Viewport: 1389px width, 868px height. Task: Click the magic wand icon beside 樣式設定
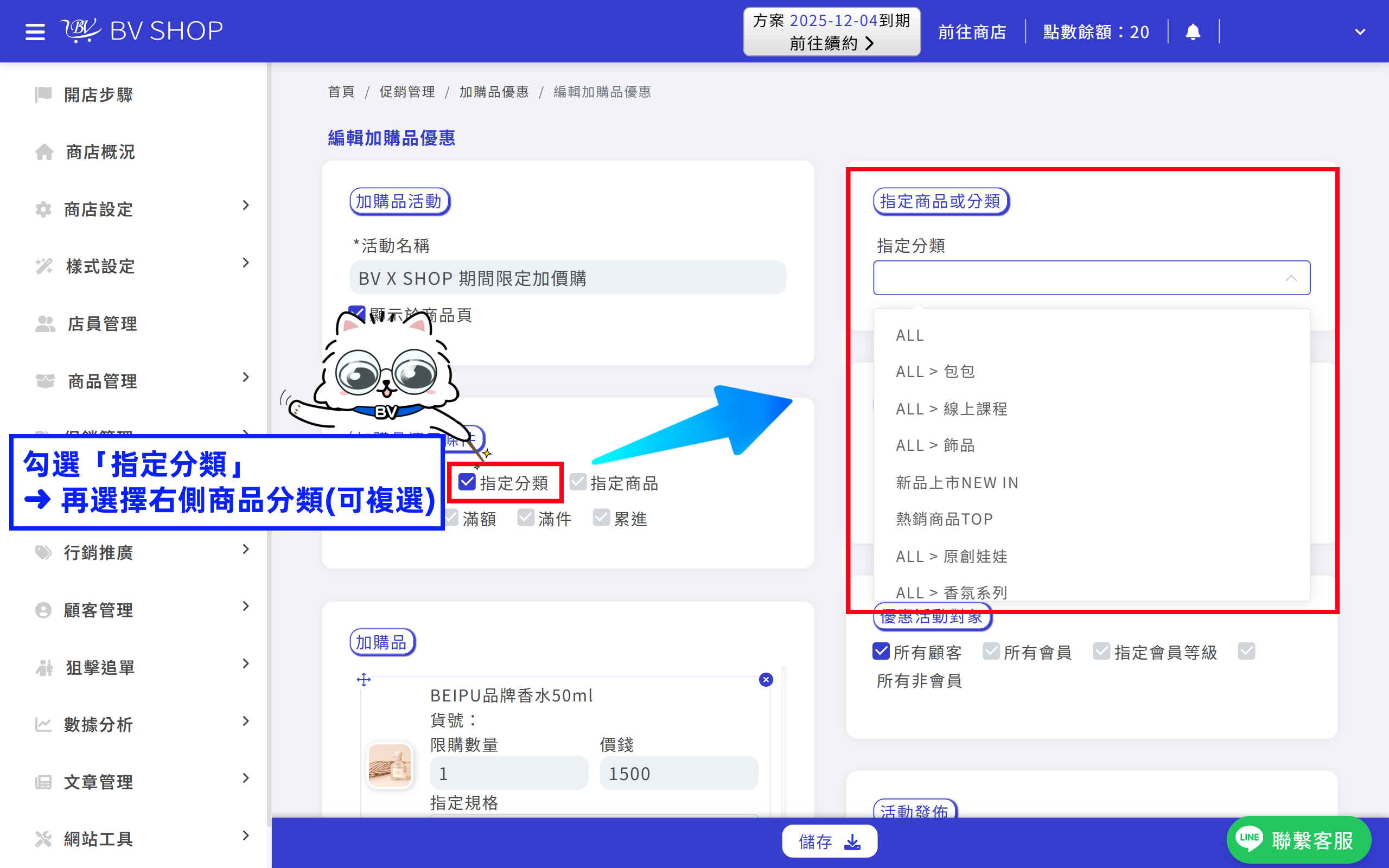point(44,266)
